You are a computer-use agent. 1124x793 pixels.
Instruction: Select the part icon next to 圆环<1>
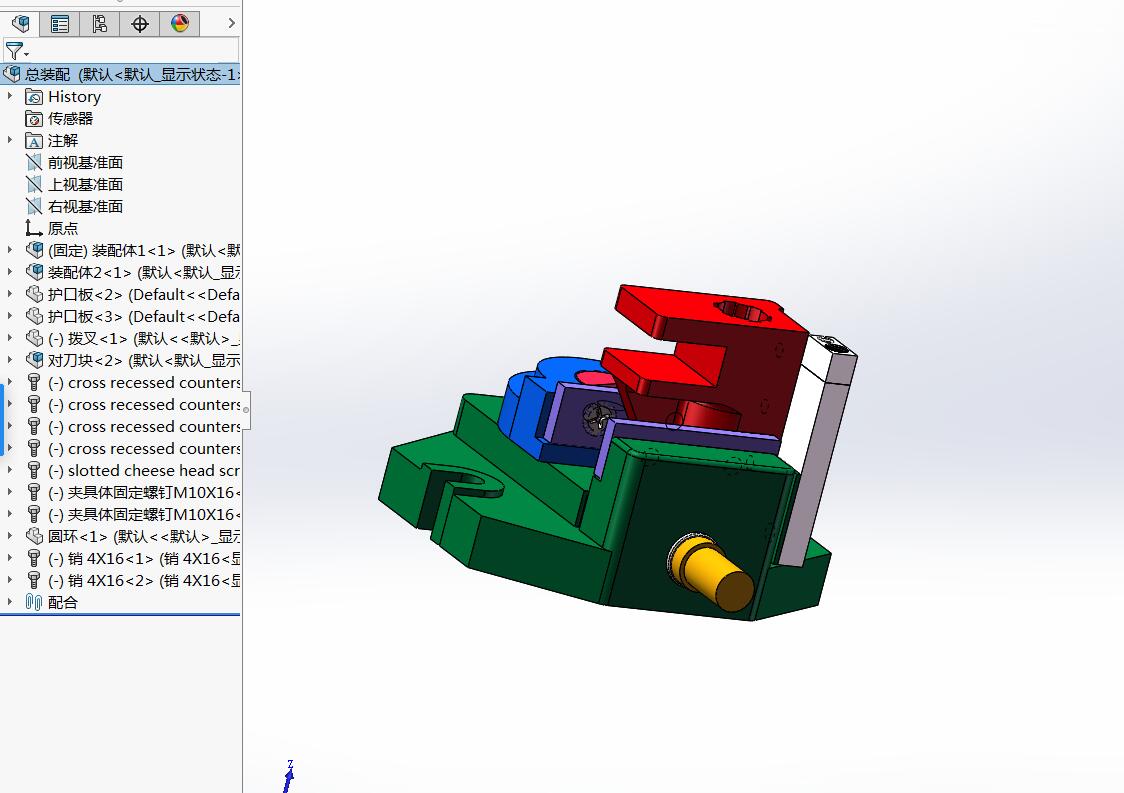[33, 536]
